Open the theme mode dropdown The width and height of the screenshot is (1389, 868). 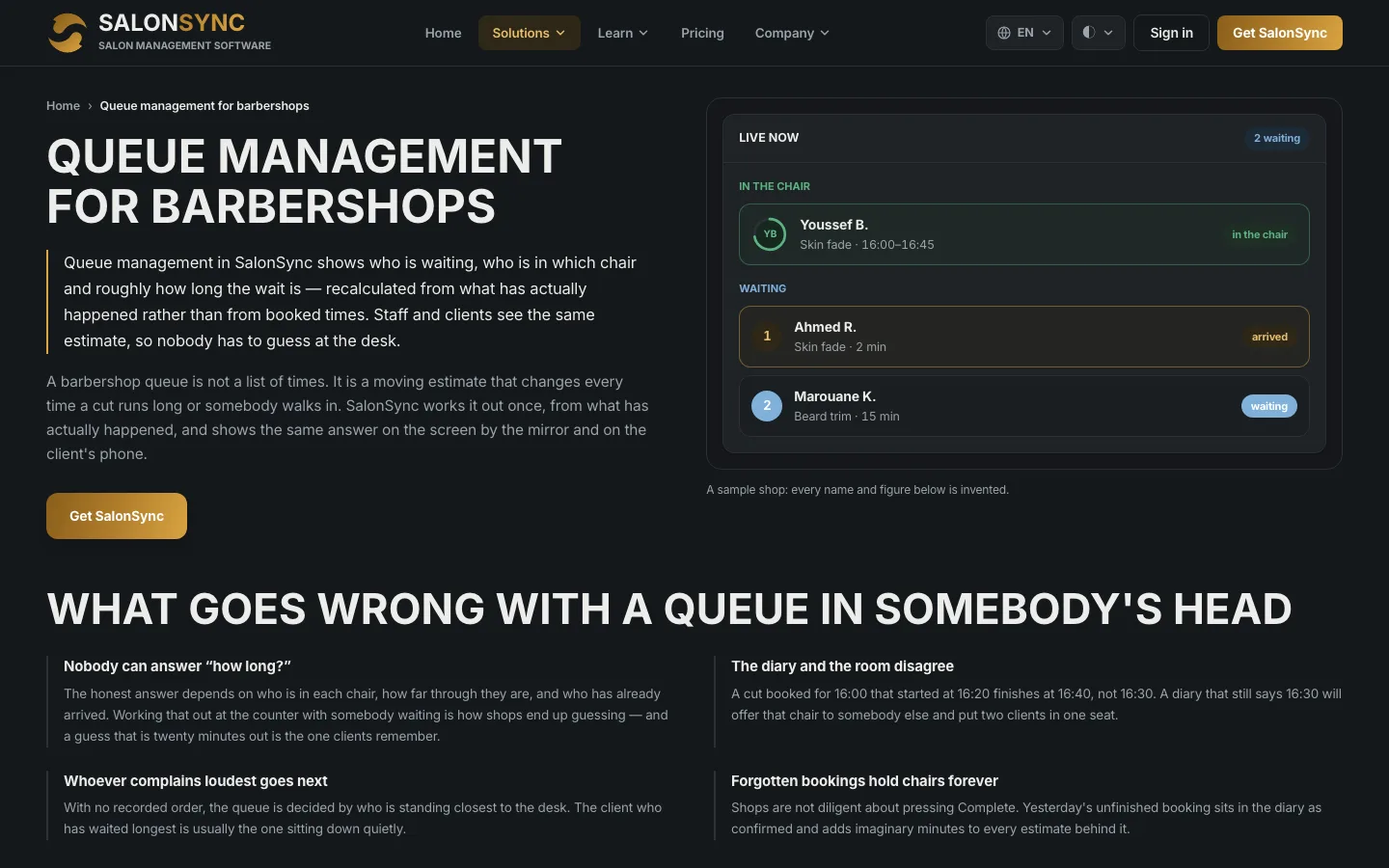coord(1098,33)
